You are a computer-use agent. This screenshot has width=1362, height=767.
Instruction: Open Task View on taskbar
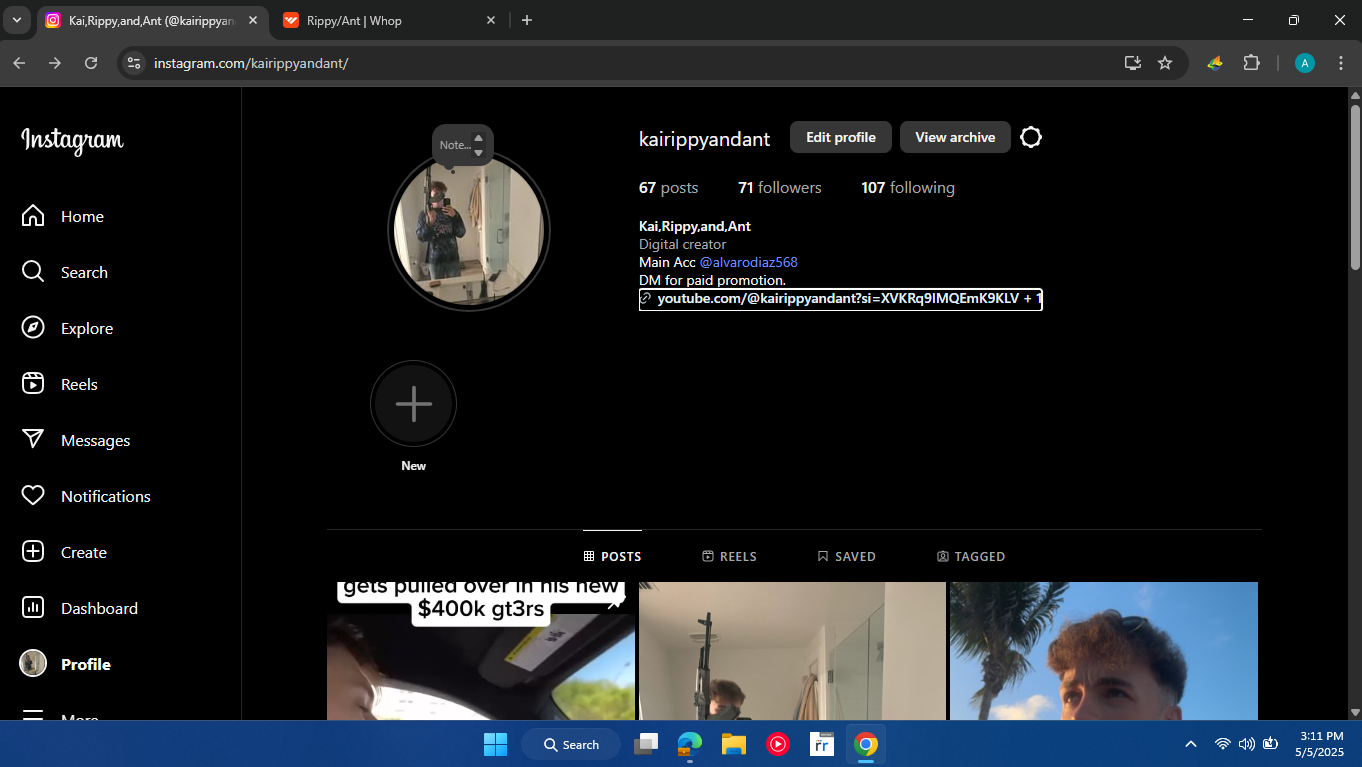click(648, 744)
